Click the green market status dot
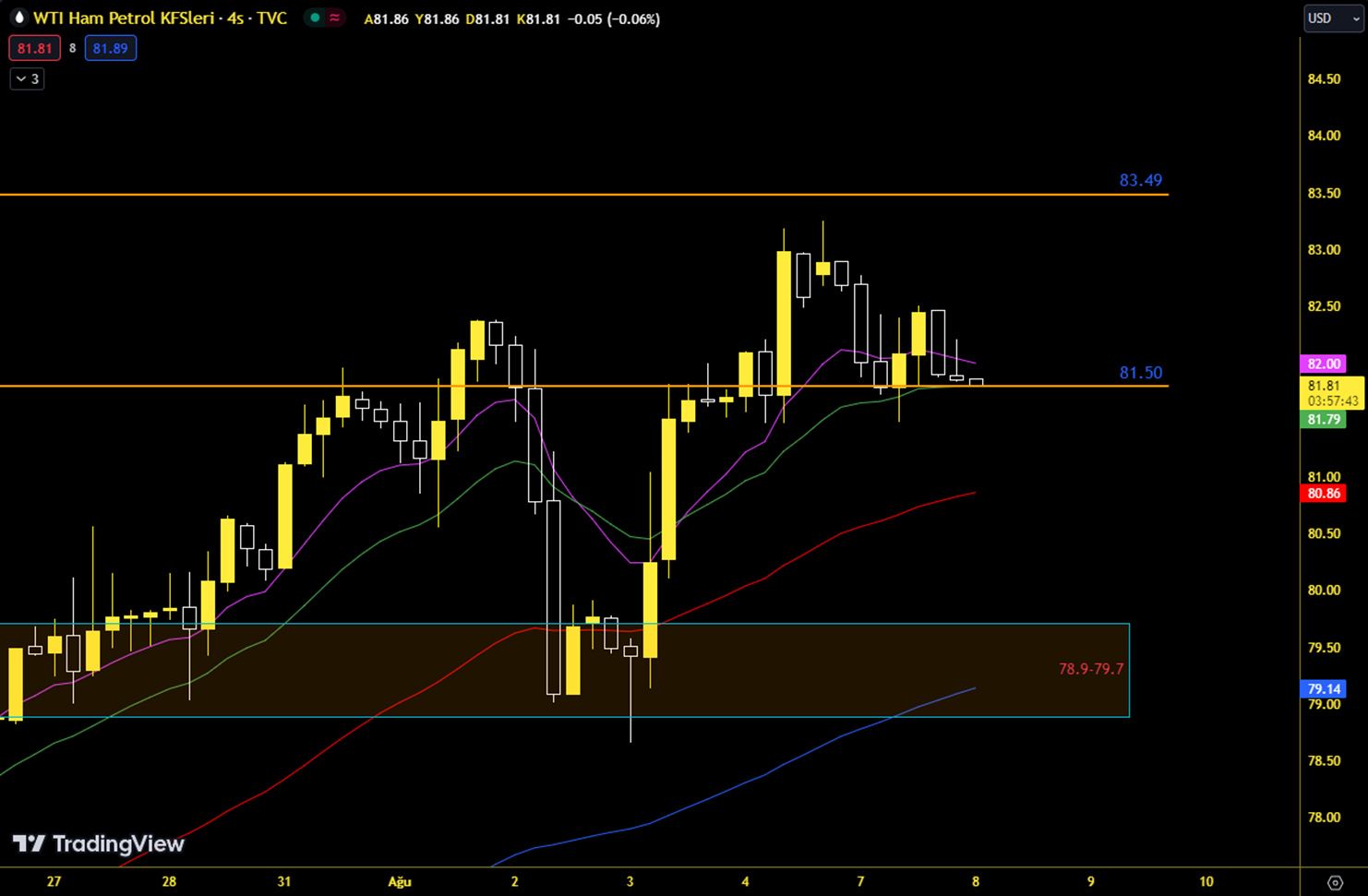1368x896 pixels. [315, 18]
